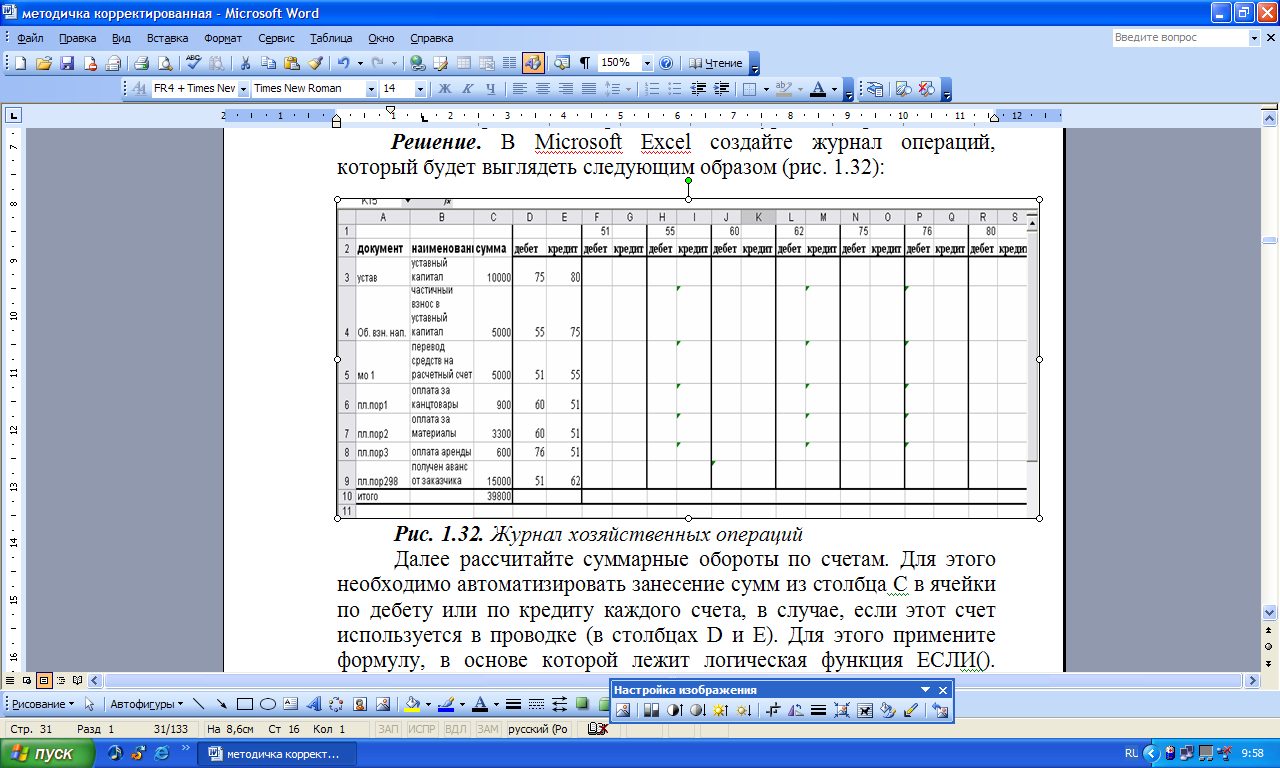Click the fill color paint bucket button
This screenshot has width=1280, height=768.
(x=414, y=704)
